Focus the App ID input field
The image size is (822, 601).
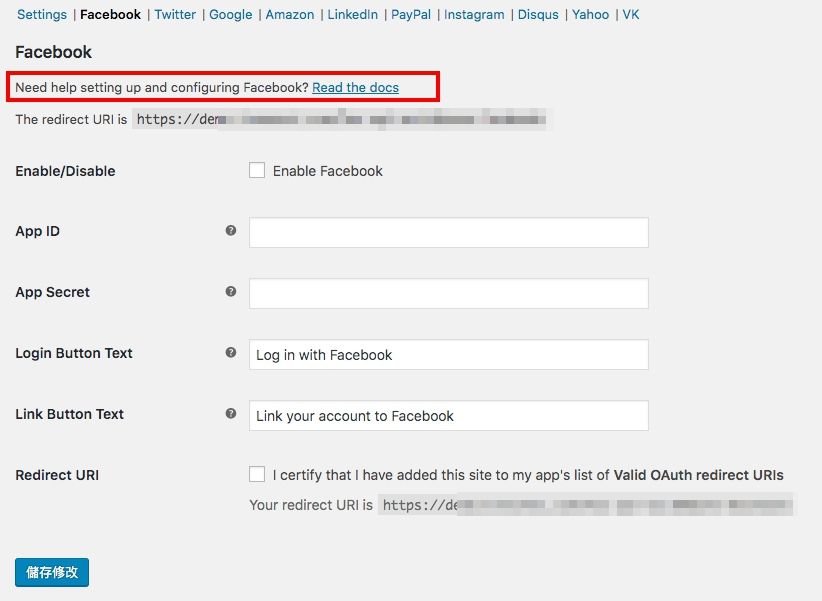(x=448, y=233)
